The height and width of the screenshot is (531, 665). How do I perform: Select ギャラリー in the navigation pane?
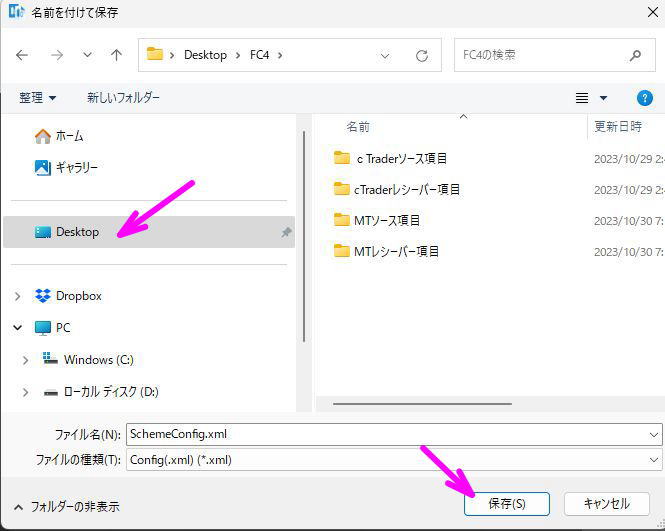(x=66, y=168)
